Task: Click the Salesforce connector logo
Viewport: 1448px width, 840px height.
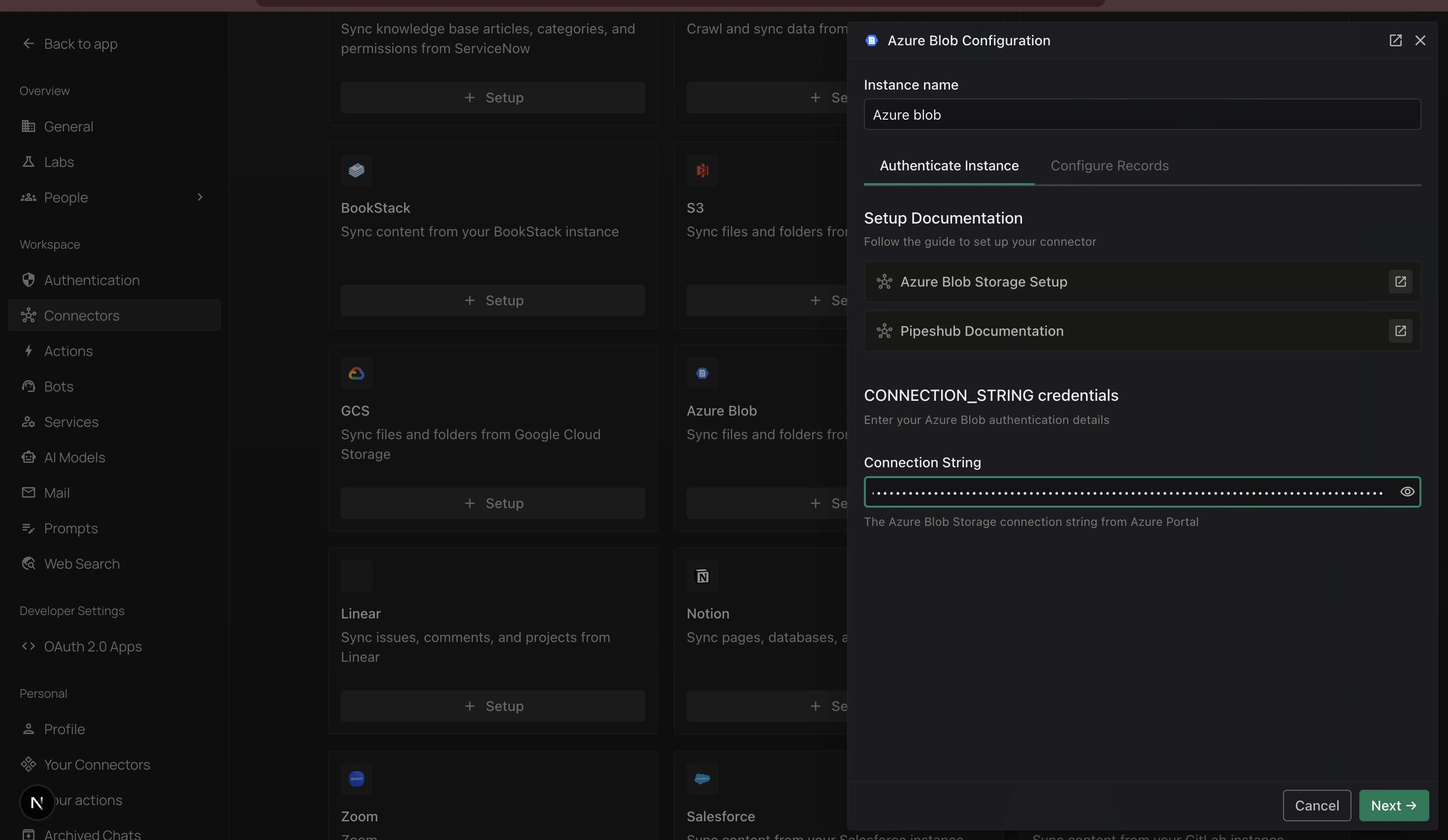Action: (x=701, y=778)
